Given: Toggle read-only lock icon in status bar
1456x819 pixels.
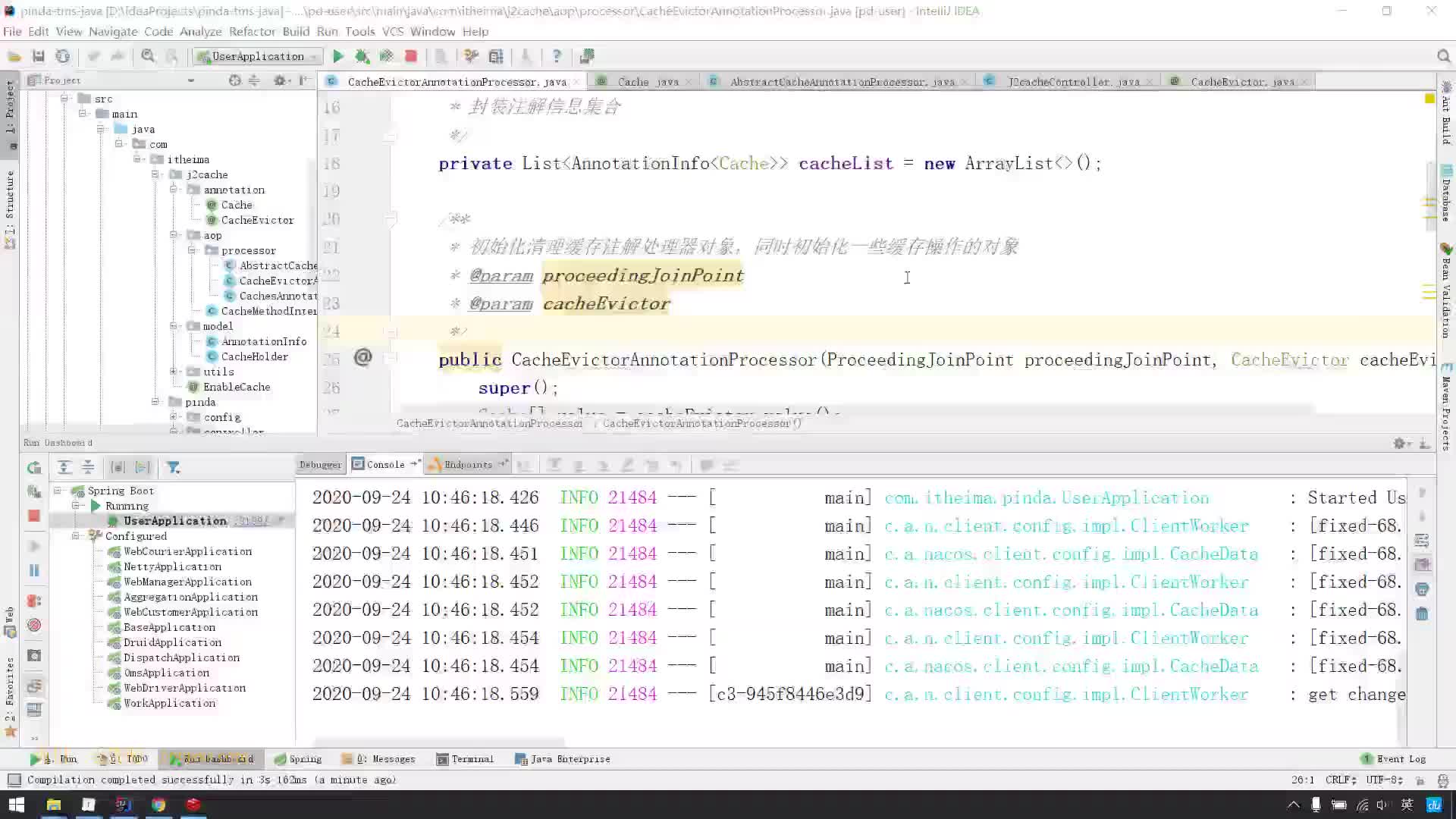Looking at the screenshot, I should [x=1420, y=780].
